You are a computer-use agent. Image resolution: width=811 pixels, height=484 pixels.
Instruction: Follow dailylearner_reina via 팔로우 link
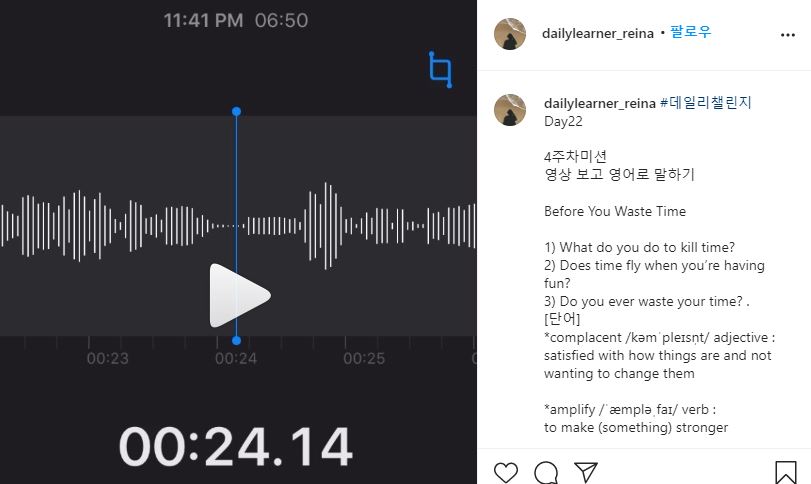[x=690, y=32]
